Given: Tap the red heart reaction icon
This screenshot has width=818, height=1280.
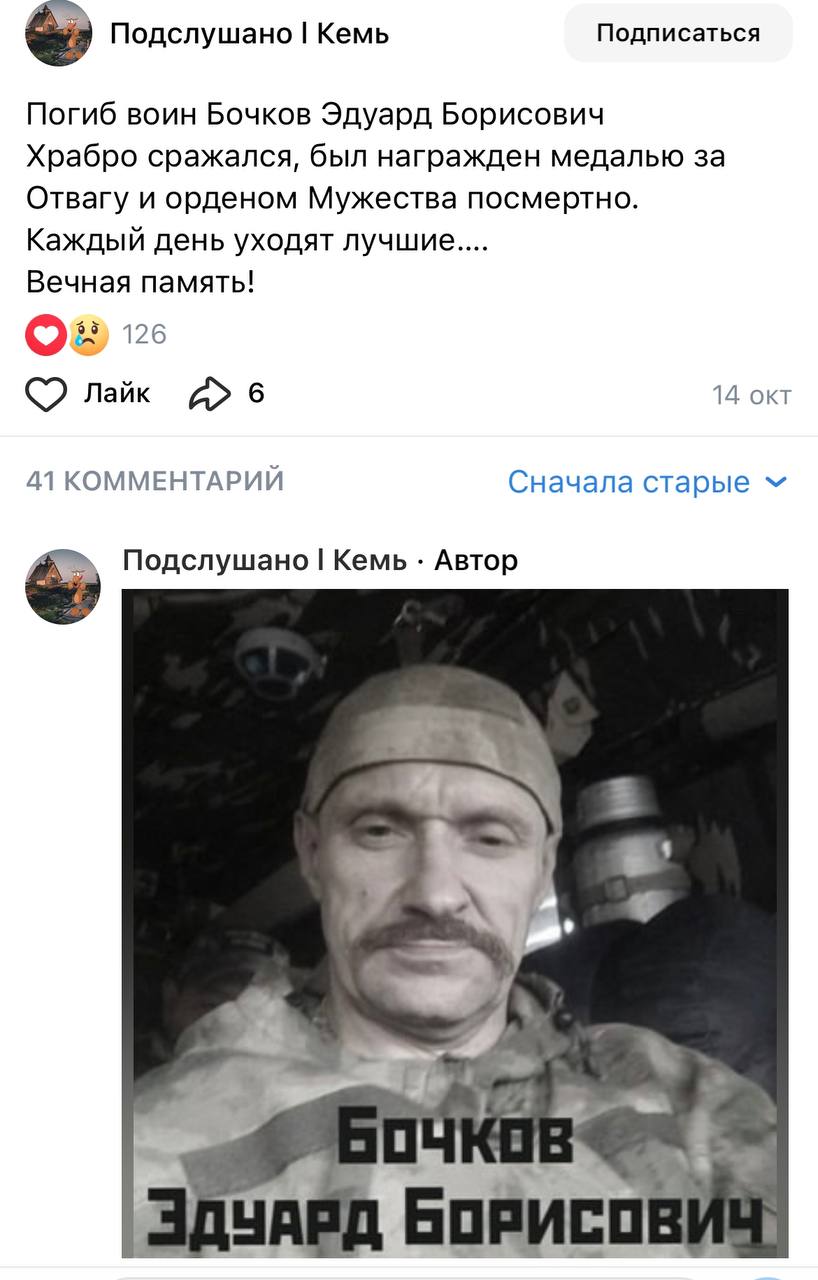Looking at the screenshot, I should coord(45,334).
